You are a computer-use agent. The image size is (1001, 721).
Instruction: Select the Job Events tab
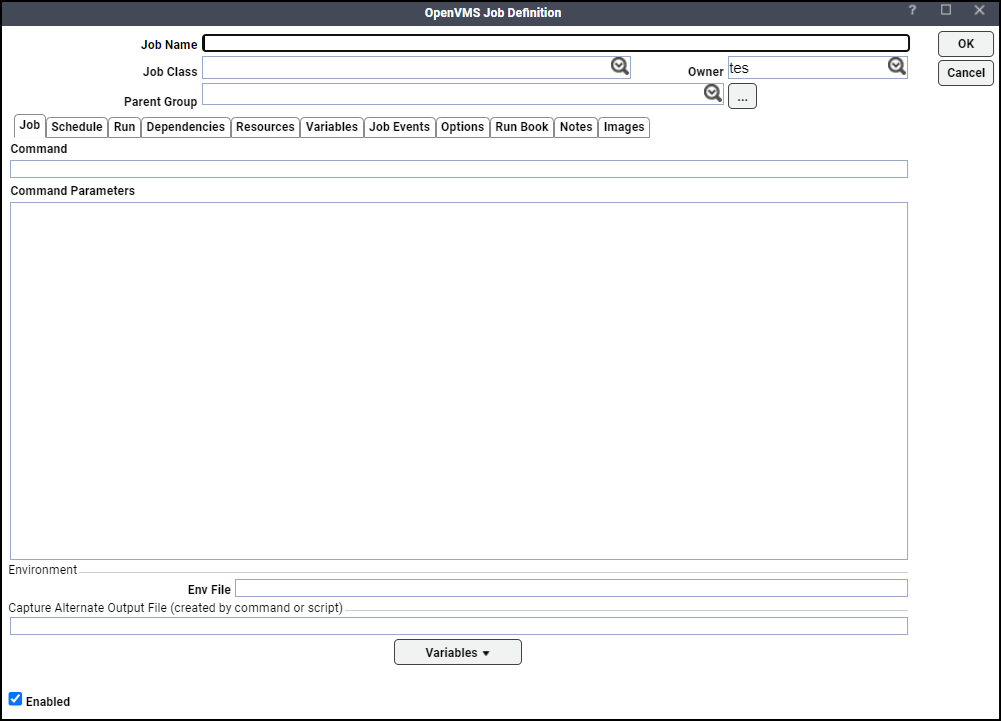[x=399, y=127]
